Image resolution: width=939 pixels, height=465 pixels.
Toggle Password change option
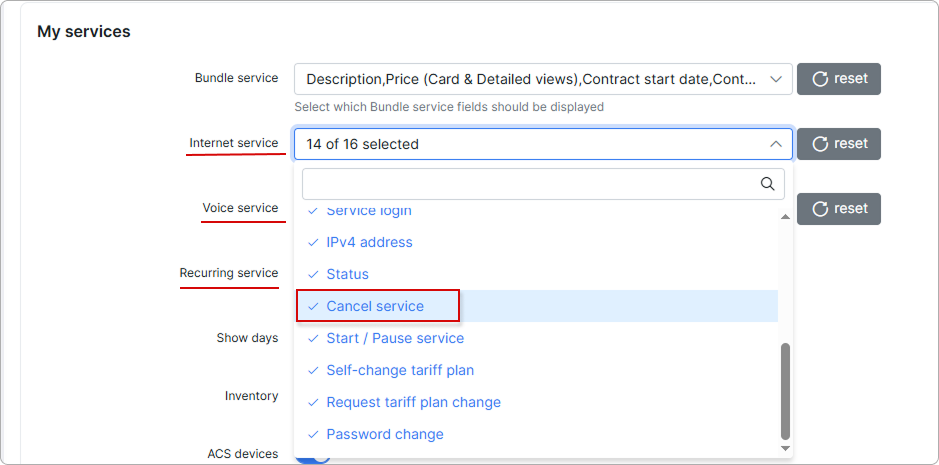pyautogui.click(x=385, y=434)
